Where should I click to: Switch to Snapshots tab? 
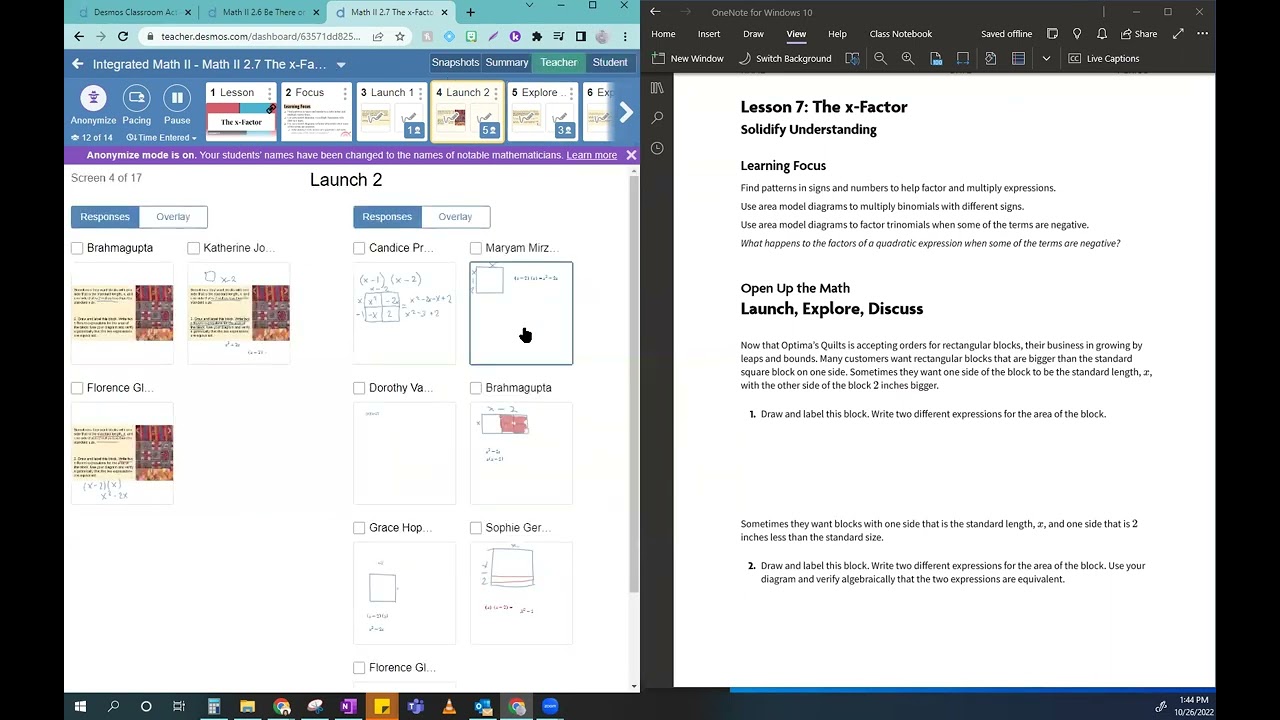coord(455,63)
